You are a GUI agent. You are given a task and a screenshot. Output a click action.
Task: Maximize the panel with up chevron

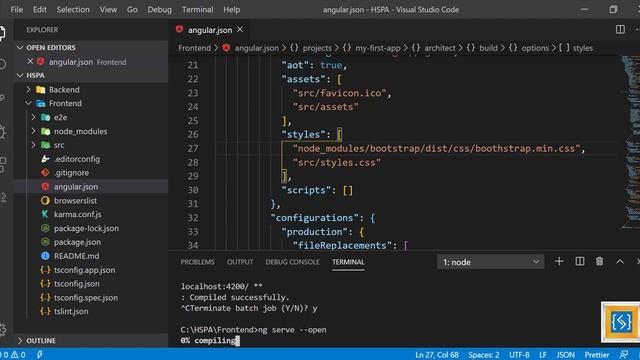click(x=620, y=262)
